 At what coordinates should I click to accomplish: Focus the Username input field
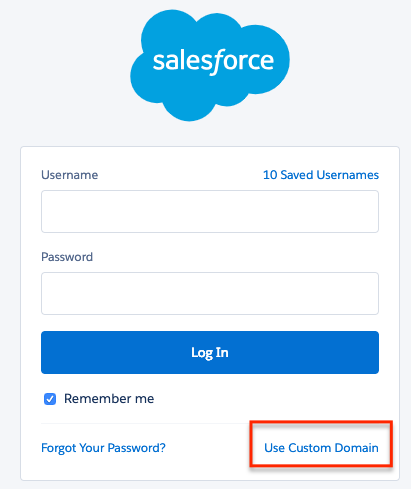point(210,211)
